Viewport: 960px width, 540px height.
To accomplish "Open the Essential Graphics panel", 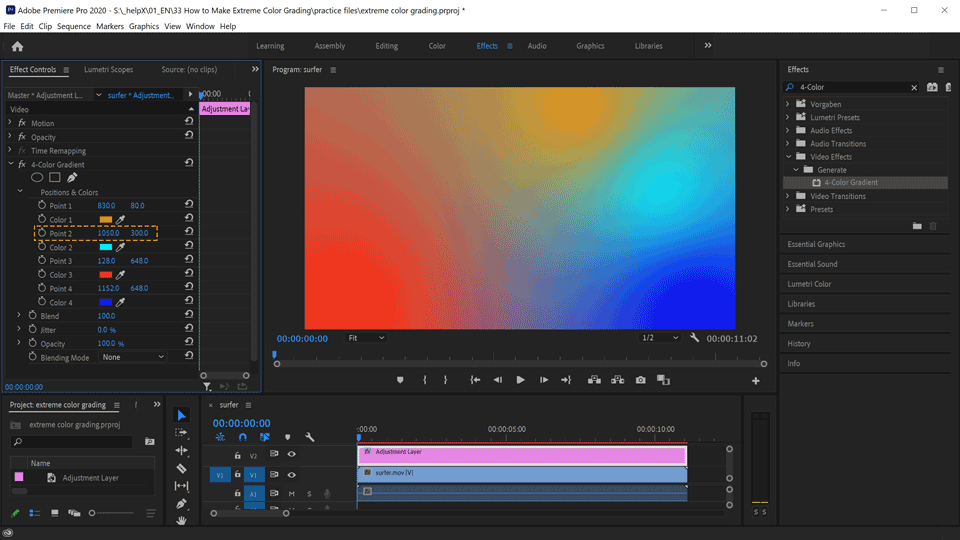I will 816,244.
